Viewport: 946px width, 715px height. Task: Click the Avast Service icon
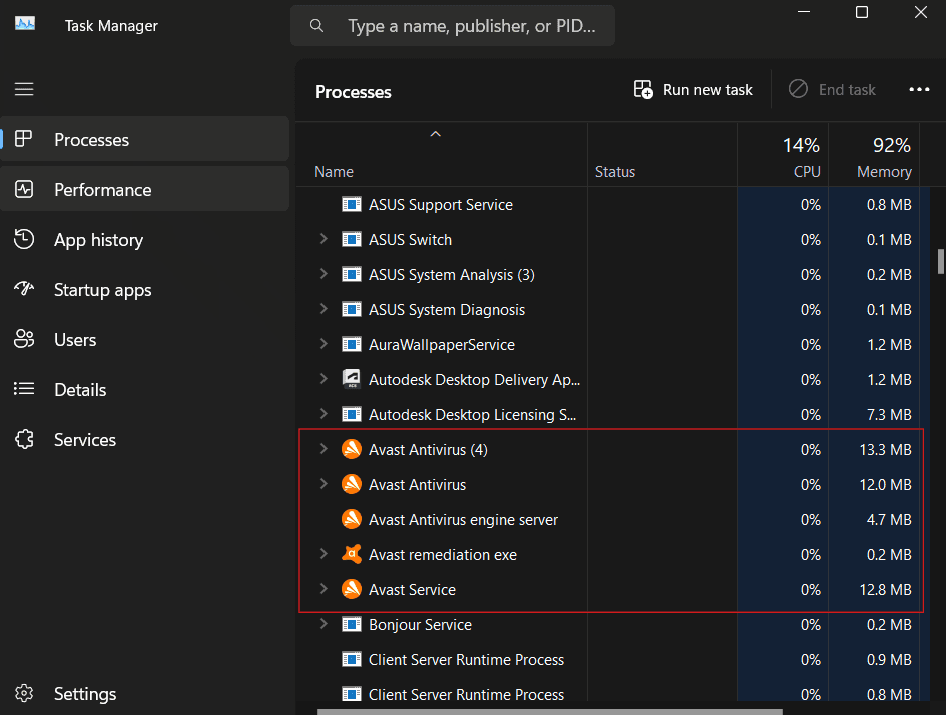(352, 589)
